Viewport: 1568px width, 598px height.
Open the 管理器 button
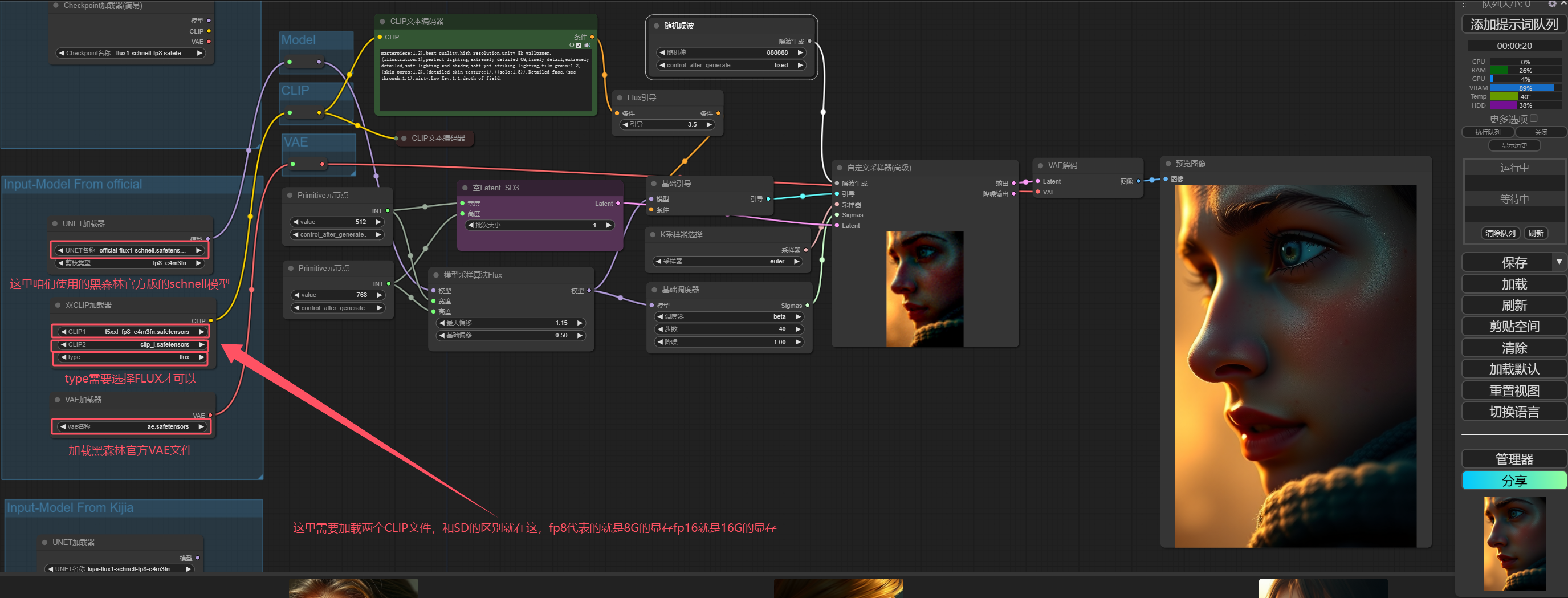[x=1514, y=458]
